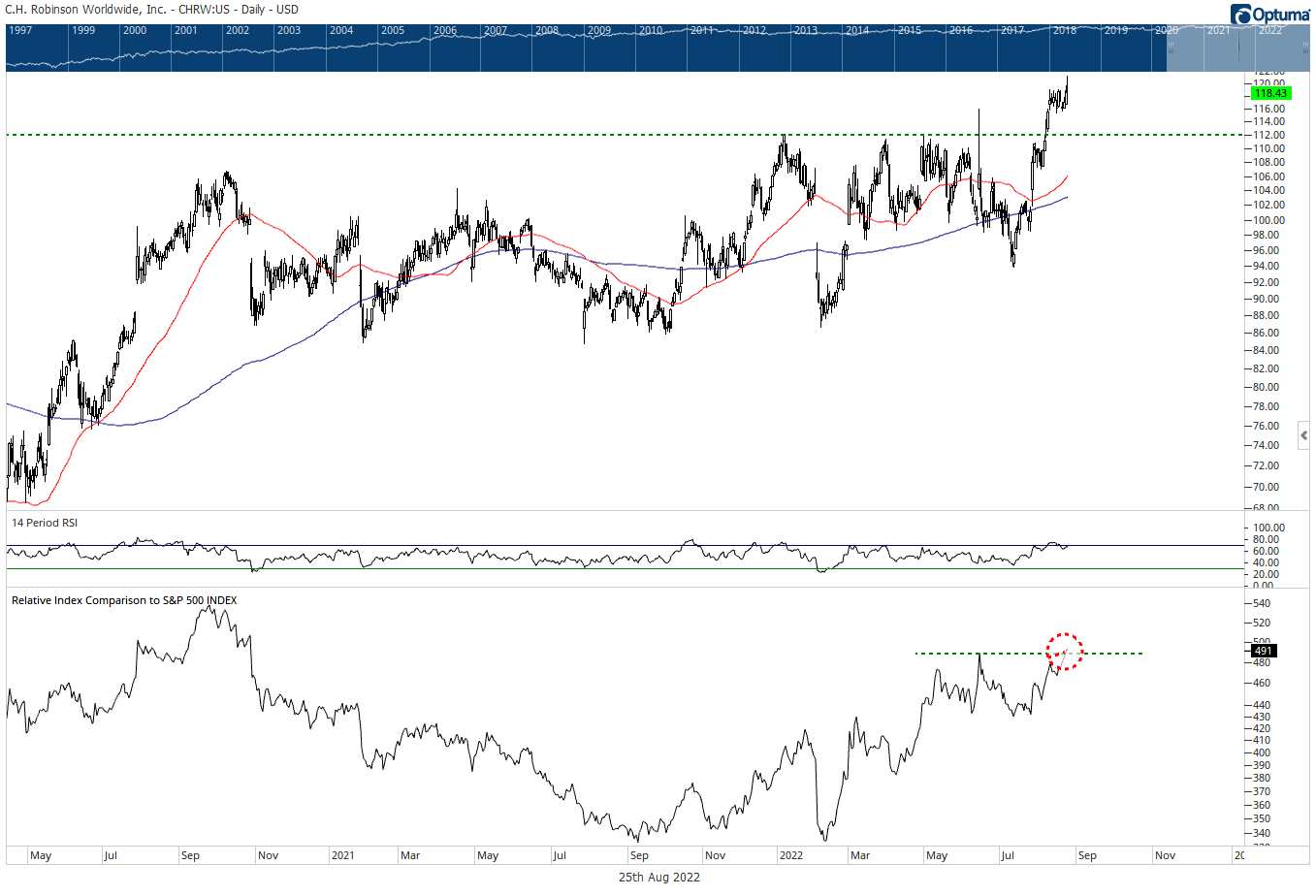Click the 2021 label on the date axis

pyautogui.click(x=342, y=856)
